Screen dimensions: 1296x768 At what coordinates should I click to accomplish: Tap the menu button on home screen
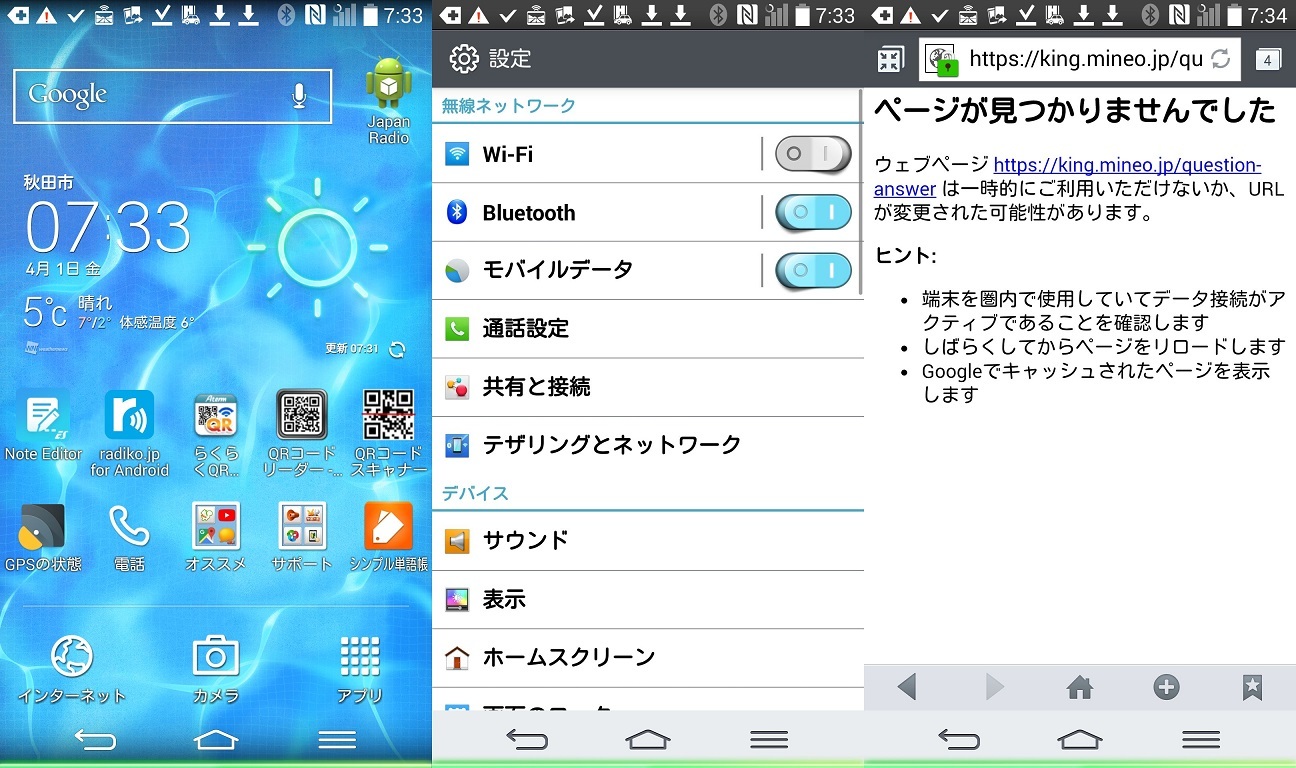[337, 740]
